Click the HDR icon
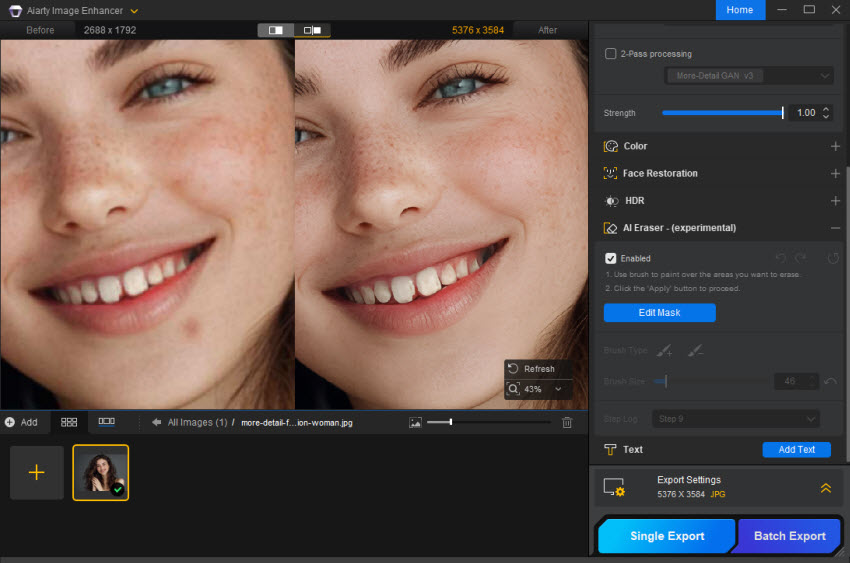The image size is (850, 563). pos(611,201)
